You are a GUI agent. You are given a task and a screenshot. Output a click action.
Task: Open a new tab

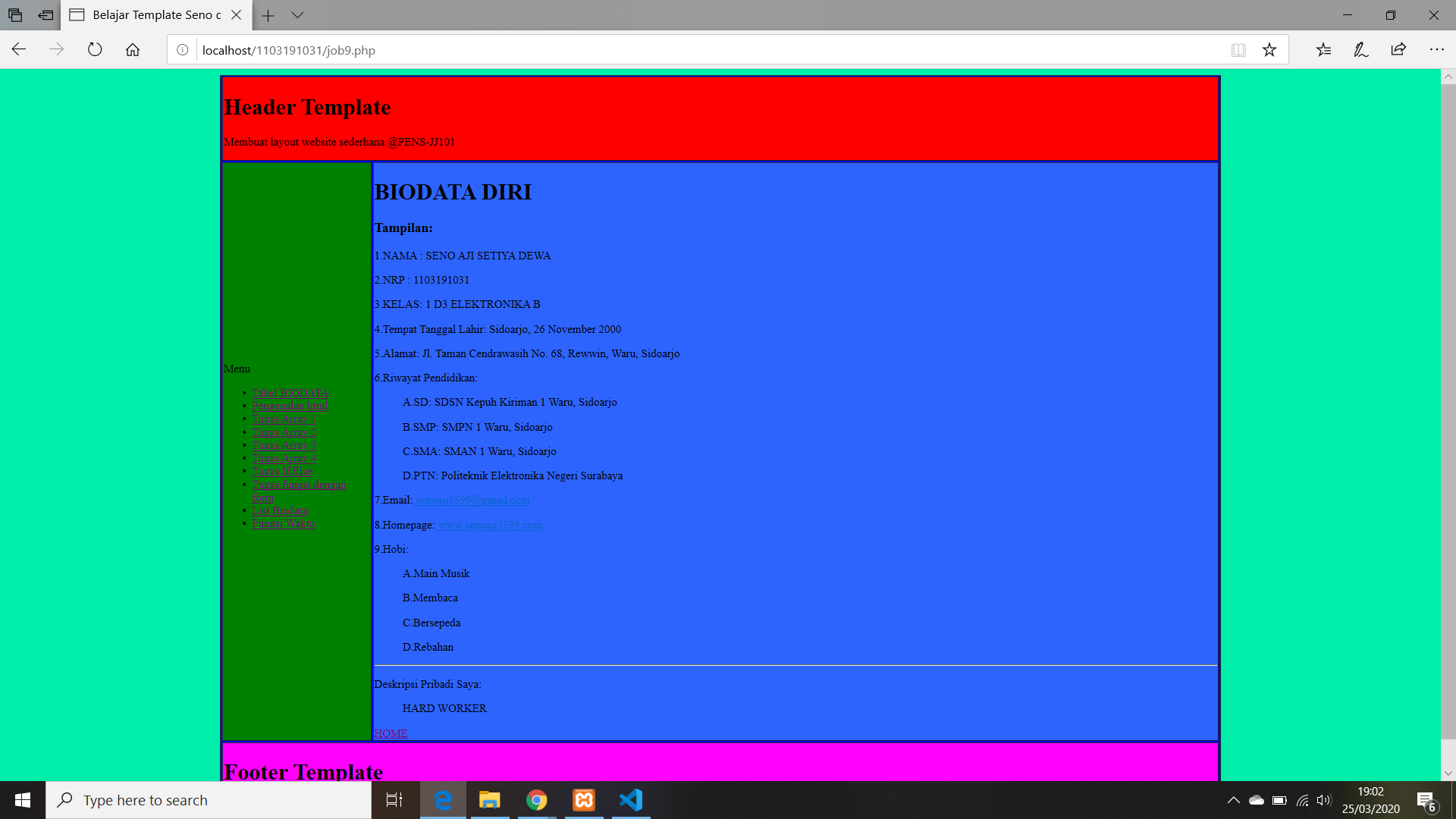[x=268, y=15]
